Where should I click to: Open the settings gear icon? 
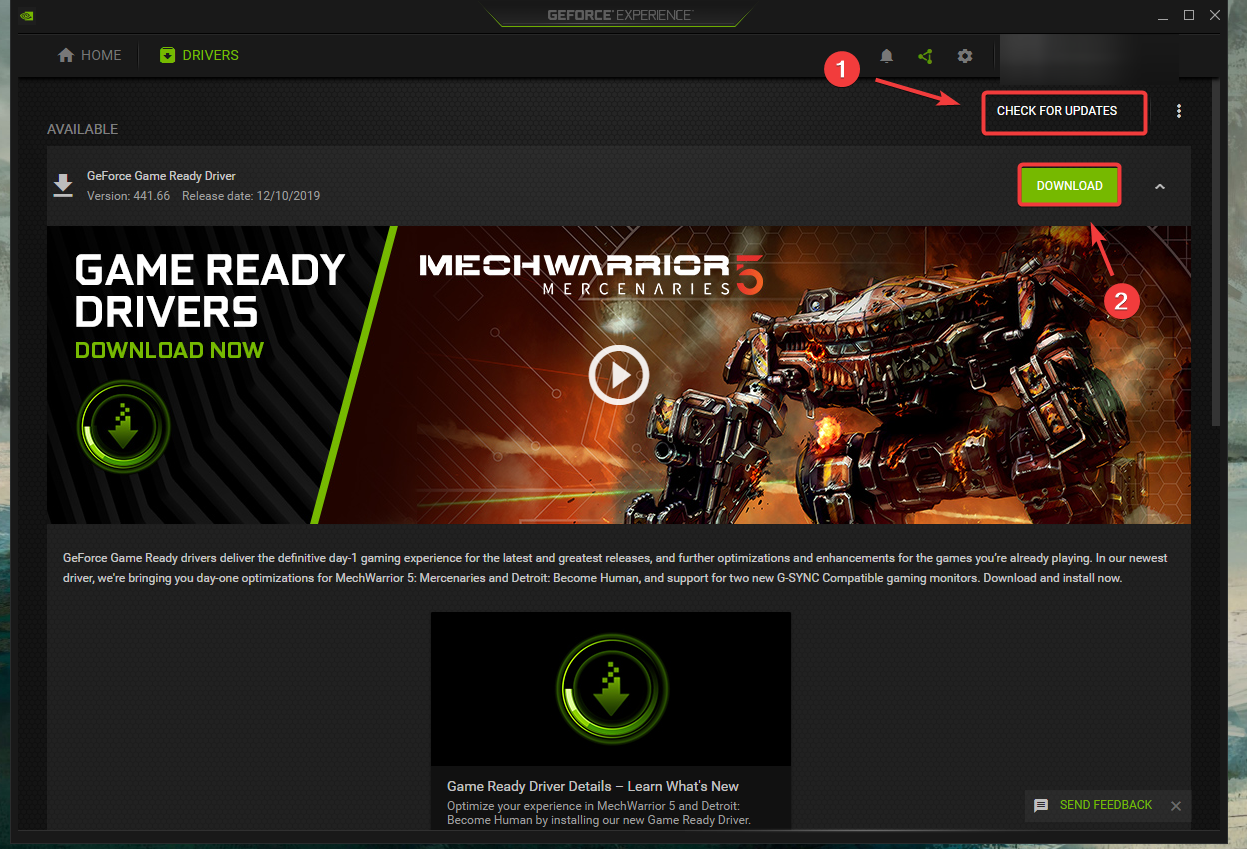(x=965, y=56)
